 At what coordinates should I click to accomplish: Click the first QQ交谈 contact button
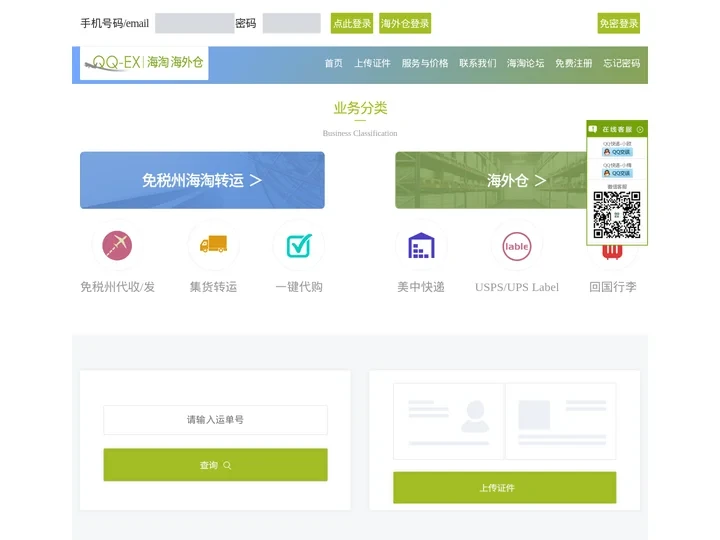tap(617, 152)
